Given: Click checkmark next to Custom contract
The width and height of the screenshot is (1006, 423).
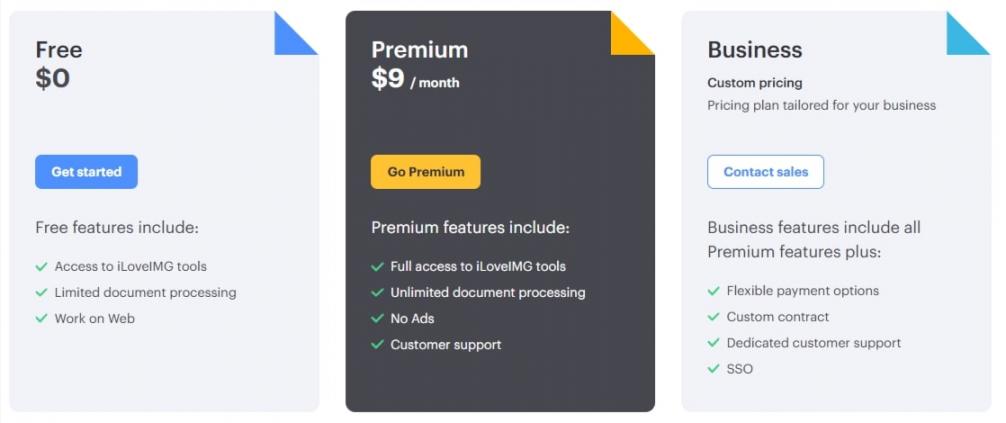Looking at the screenshot, I should point(714,317).
